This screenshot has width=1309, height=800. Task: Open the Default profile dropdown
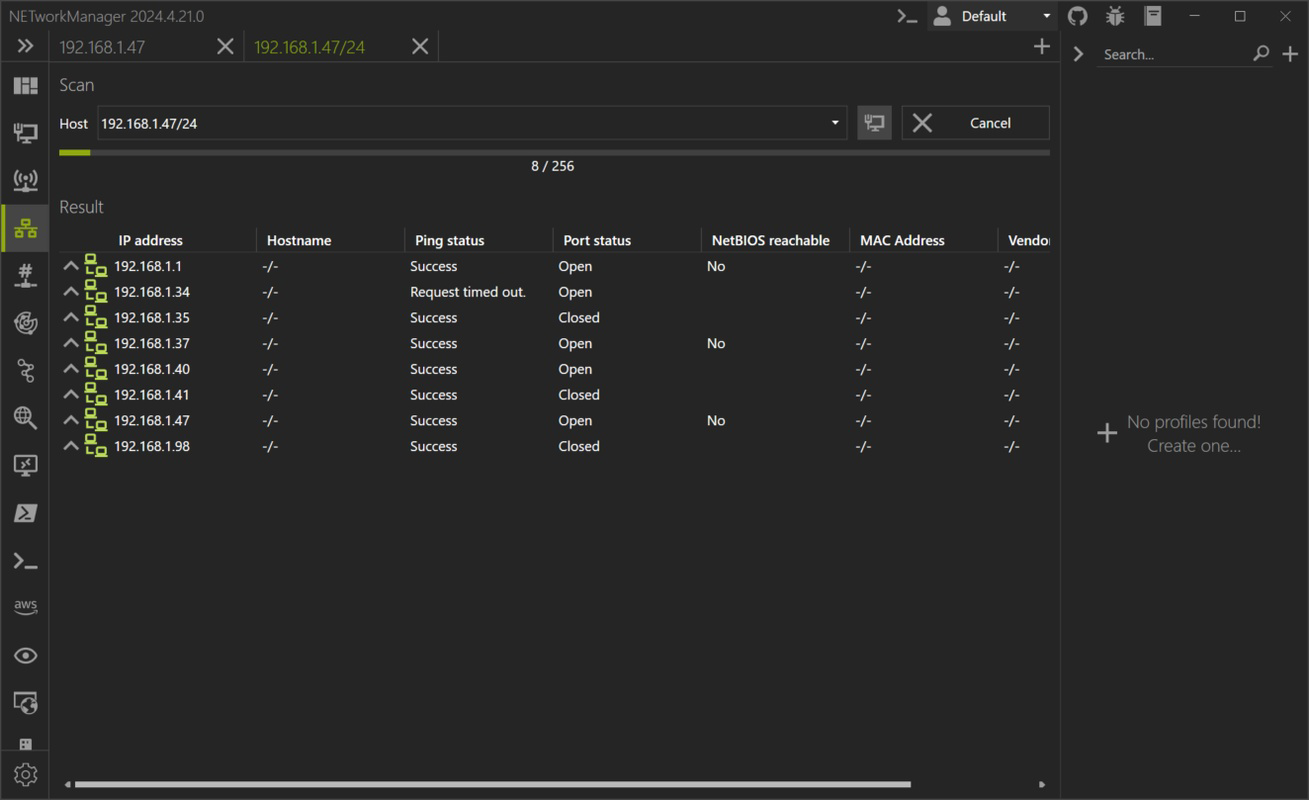click(993, 16)
